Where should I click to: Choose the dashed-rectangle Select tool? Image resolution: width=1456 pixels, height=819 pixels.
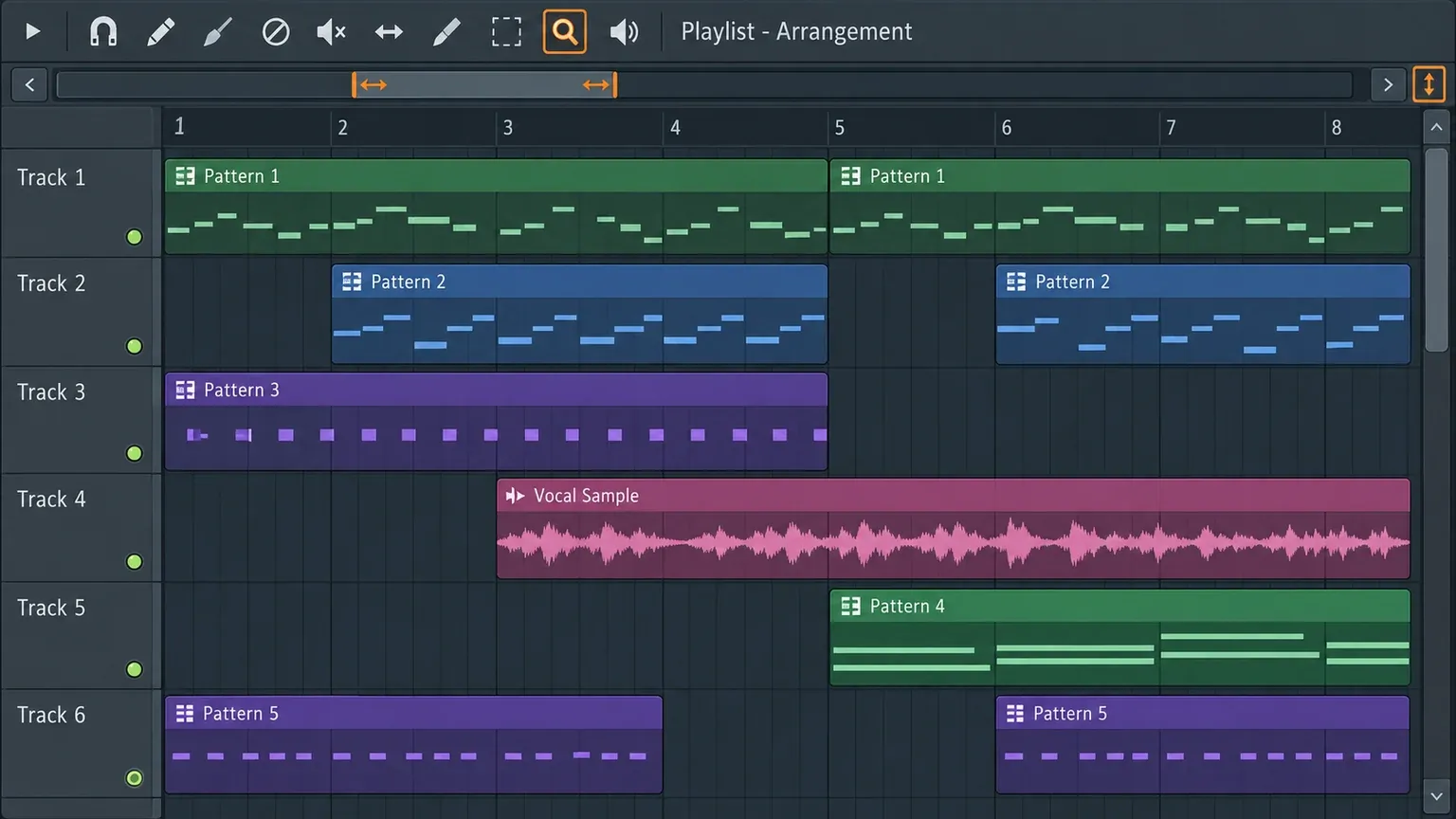(x=506, y=31)
